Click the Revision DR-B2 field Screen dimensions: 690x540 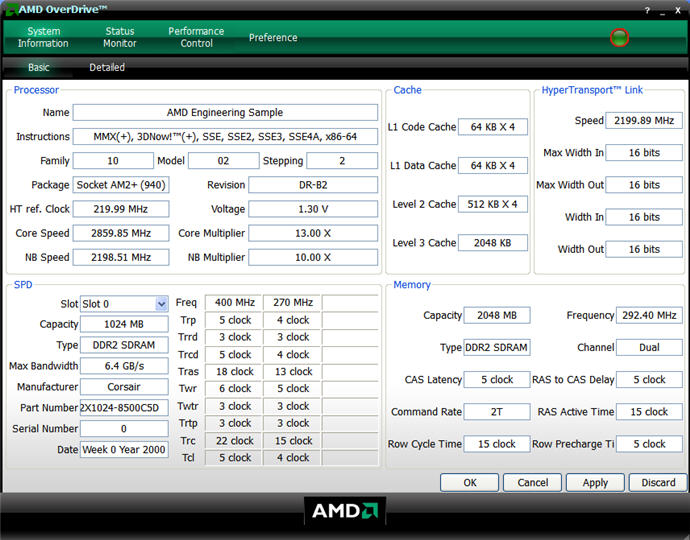tap(313, 185)
